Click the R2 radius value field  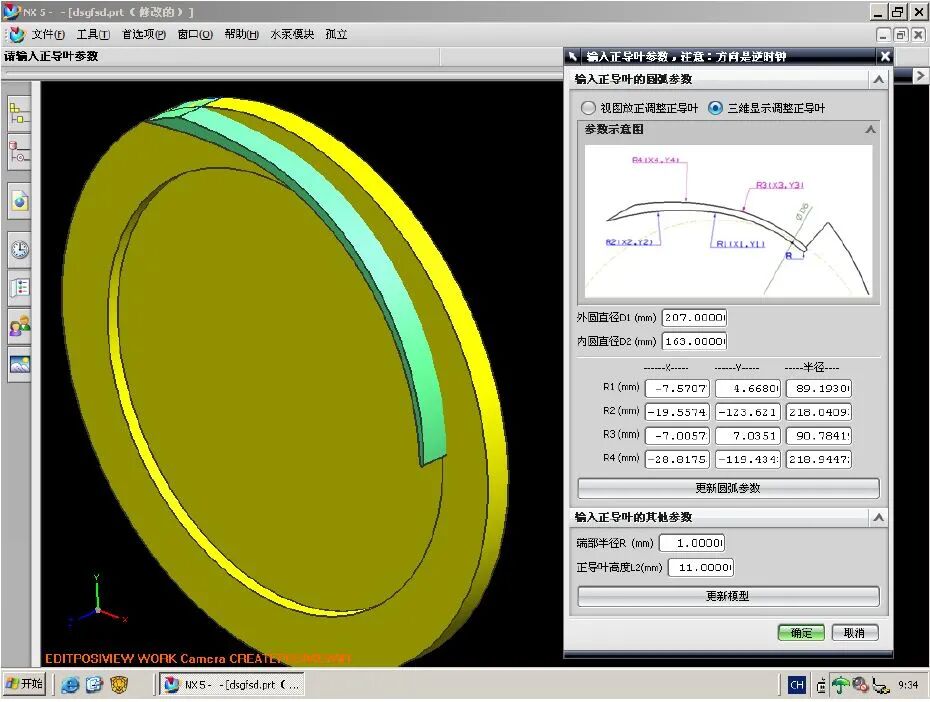(819, 412)
